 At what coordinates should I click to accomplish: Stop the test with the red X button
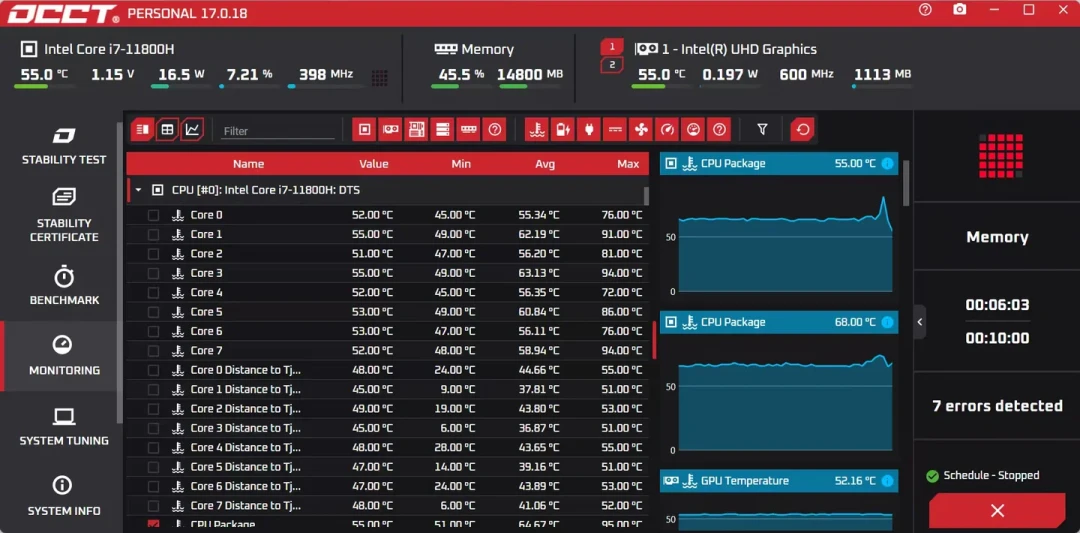coord(997,511)
